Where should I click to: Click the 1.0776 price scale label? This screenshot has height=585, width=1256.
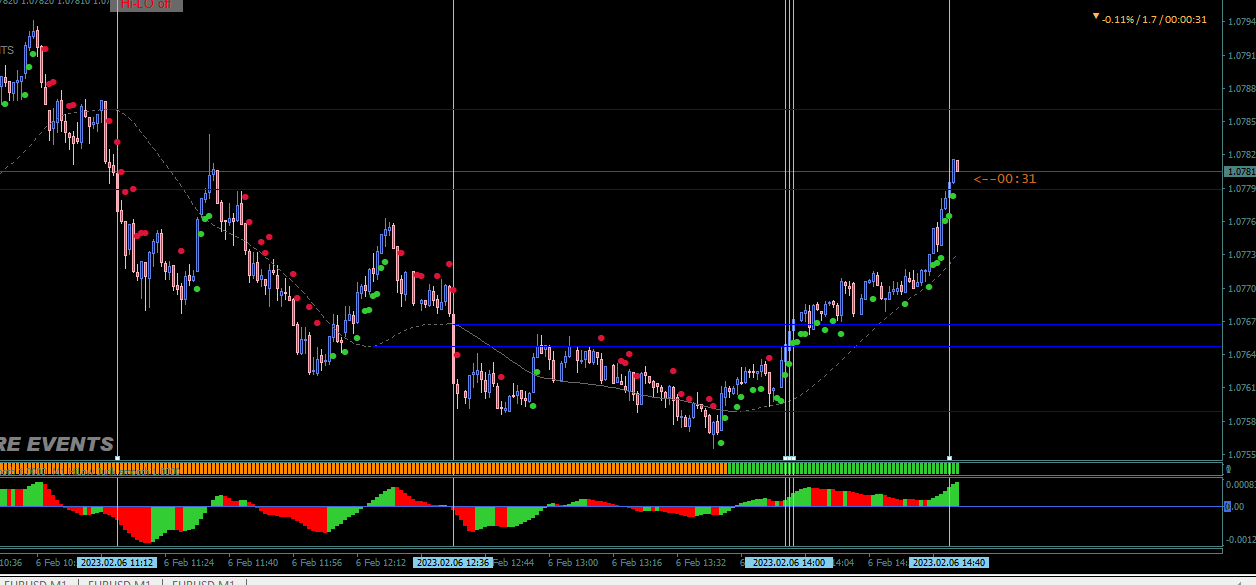click(1241, 222)
